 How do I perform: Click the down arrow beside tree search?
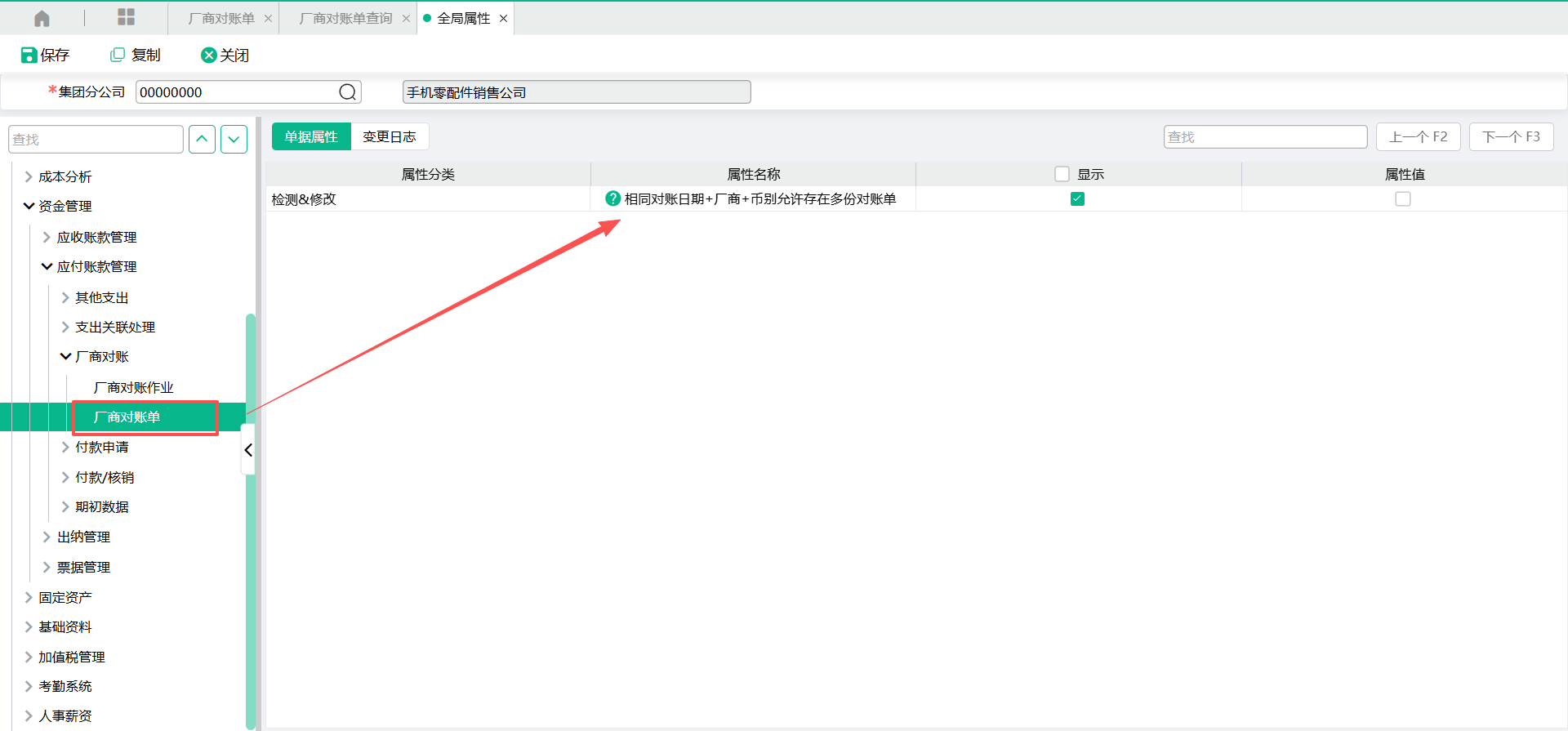coord(234,139)
